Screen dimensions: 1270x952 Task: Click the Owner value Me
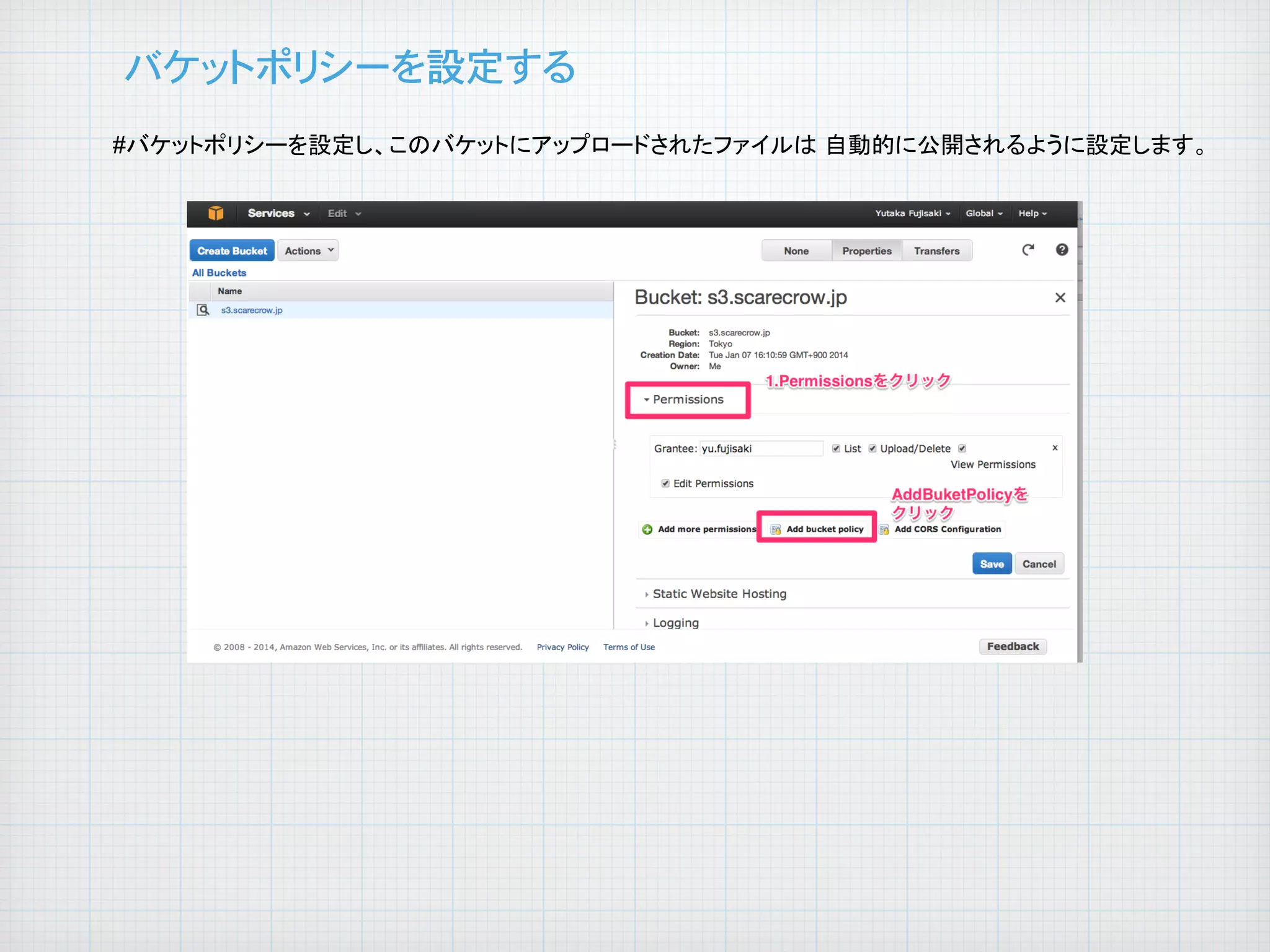[x=715, y=366]
